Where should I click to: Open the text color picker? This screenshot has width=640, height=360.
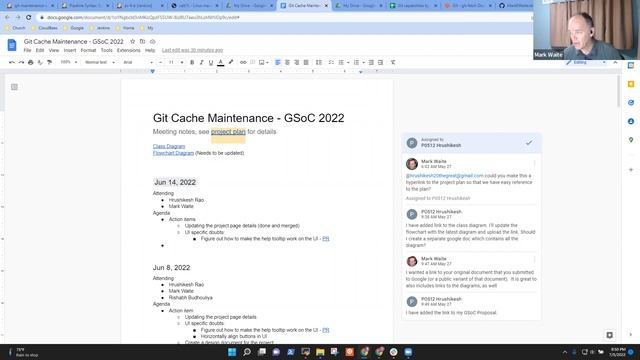coord(220,62)
